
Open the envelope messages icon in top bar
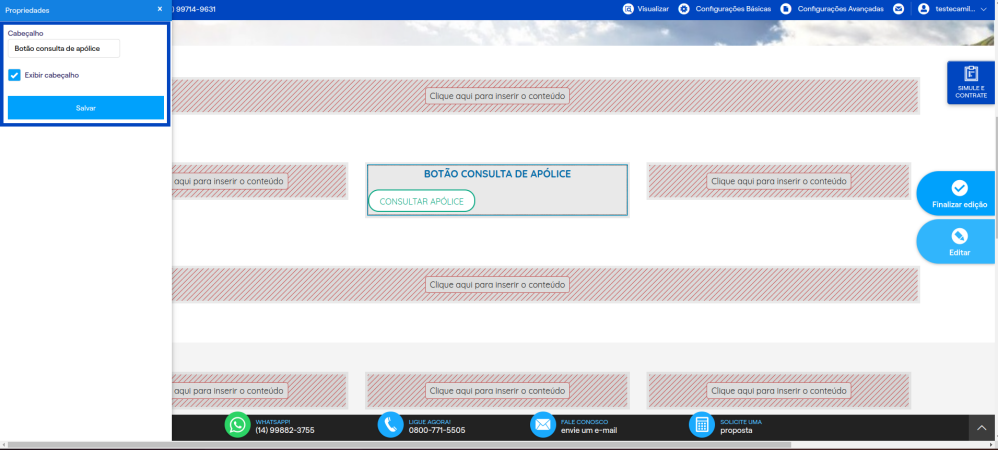coord(899,9)
